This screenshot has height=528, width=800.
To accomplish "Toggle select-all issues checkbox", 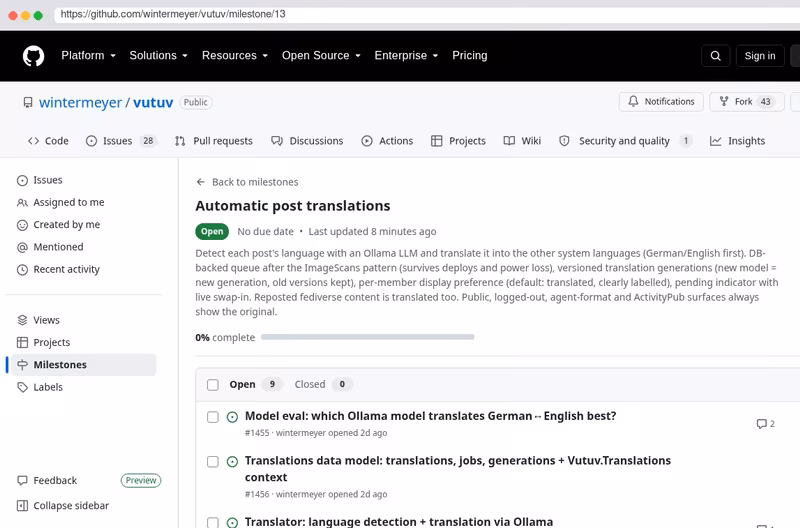I will pos(213,385).
